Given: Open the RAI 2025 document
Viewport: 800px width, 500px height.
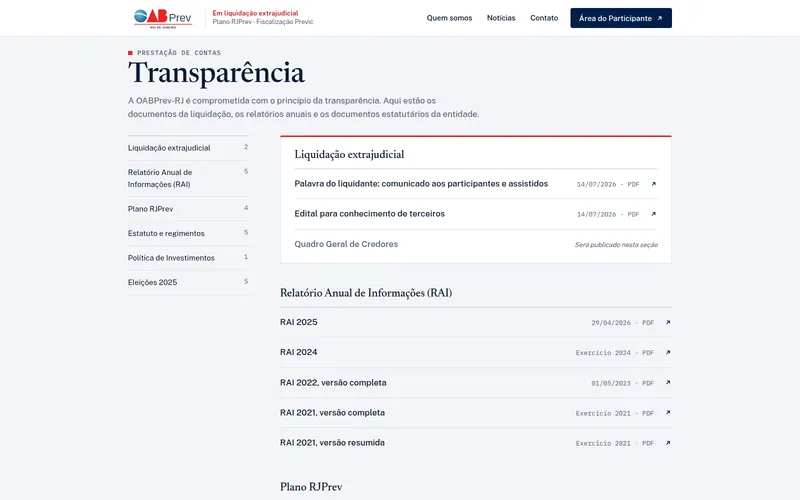Looking at the screenshot, I should click(298, 322).
